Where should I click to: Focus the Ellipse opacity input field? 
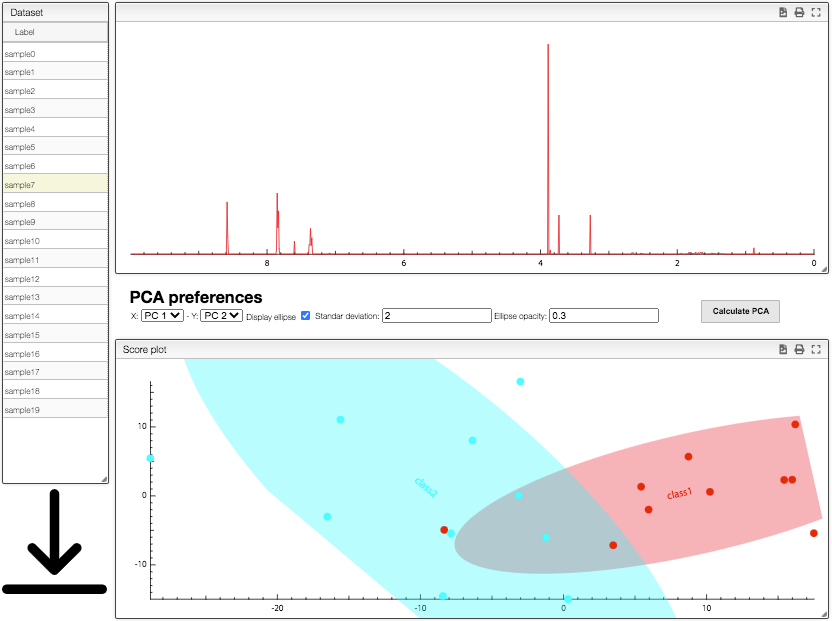(x=604, y=315)
